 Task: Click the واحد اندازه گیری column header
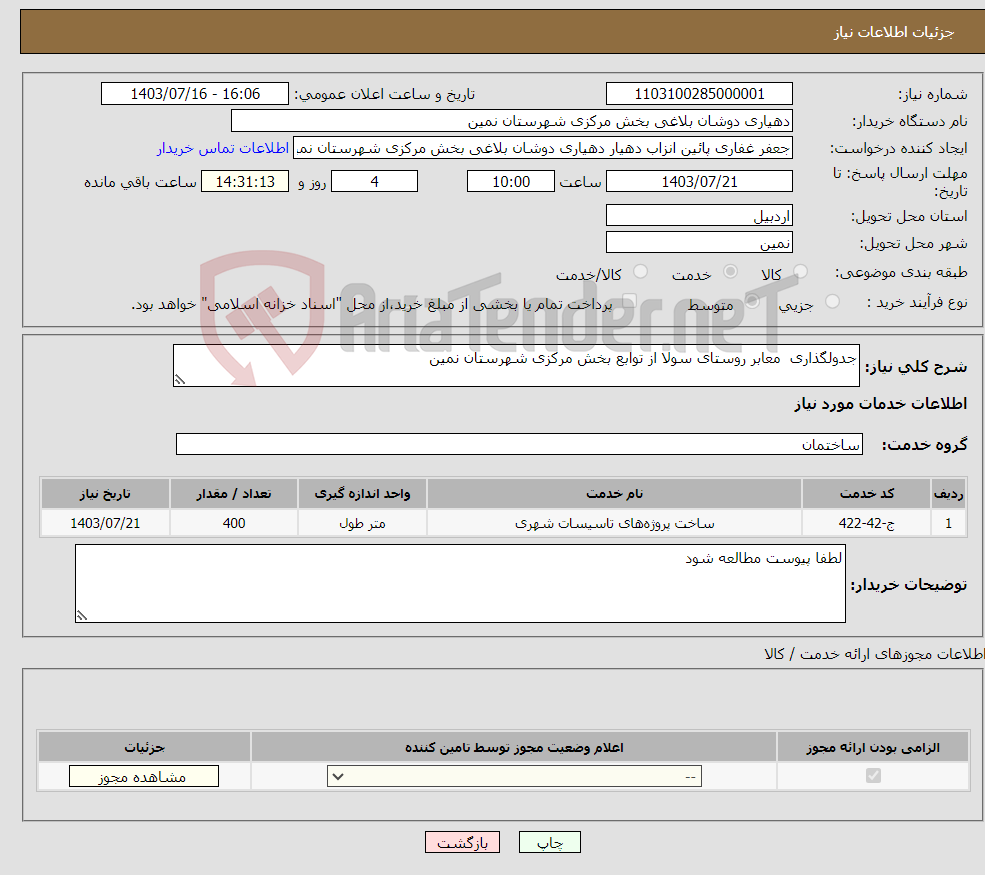[362, 494]
